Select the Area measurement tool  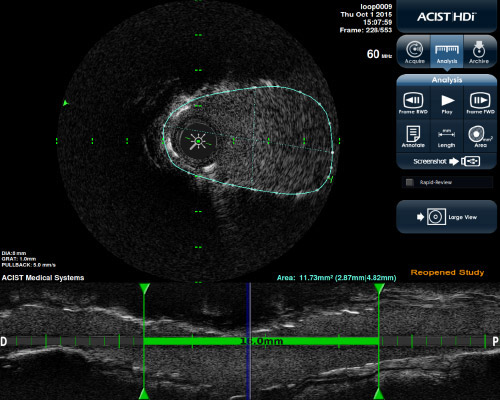point(480,136)
